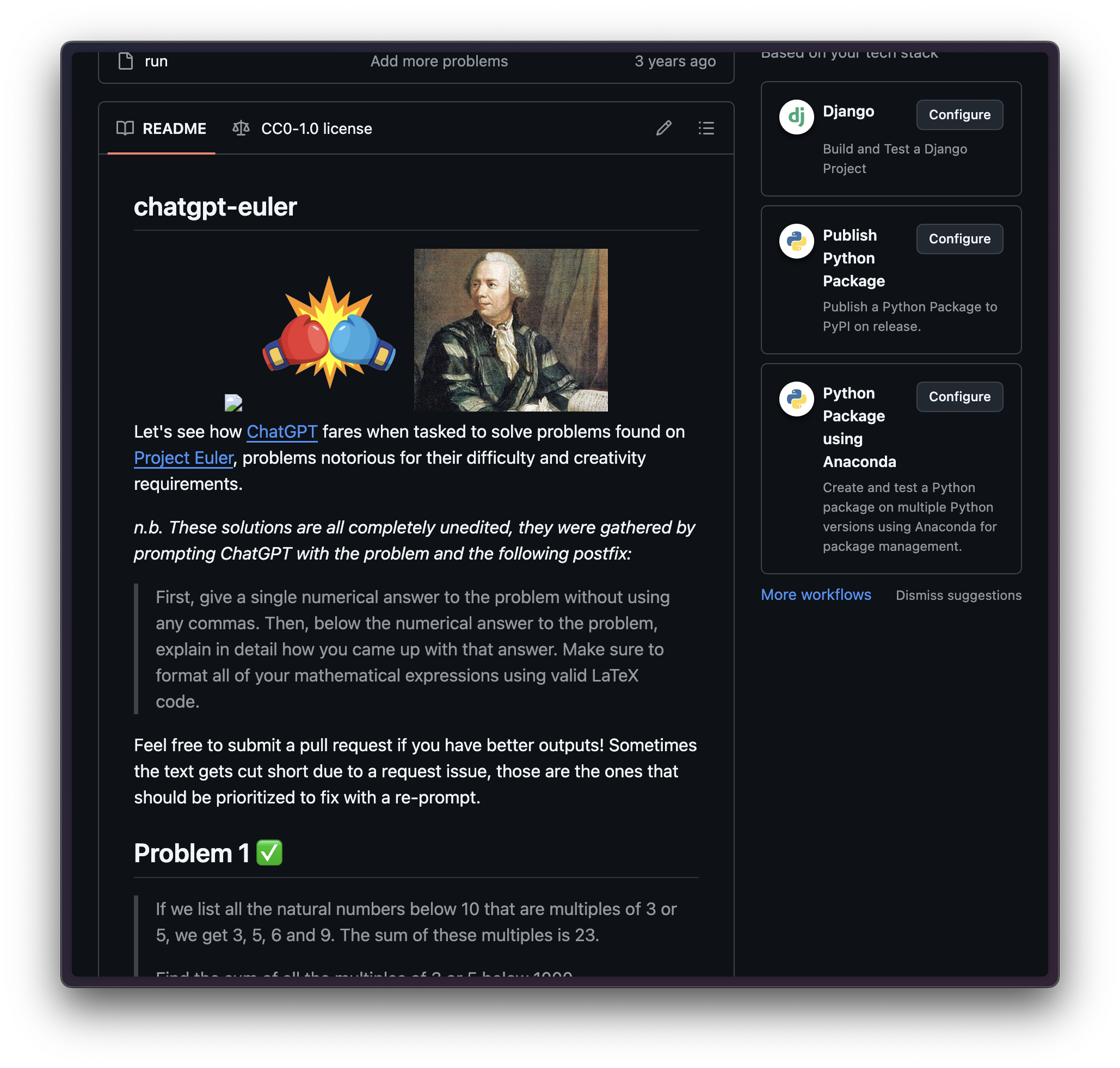Viewport: 1120px width, 1068px height.
Task: Configure the Publish Python Package workflow
Action: coord(959,238)
